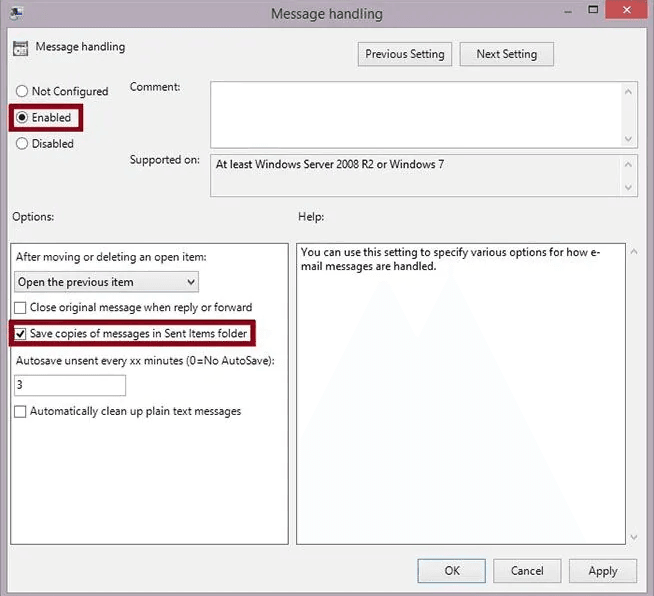Click the 'Autosave unsent every xx minutes' label
This screenshot has height=596, width=654.
pyautogui.click(x=145, y=361)
